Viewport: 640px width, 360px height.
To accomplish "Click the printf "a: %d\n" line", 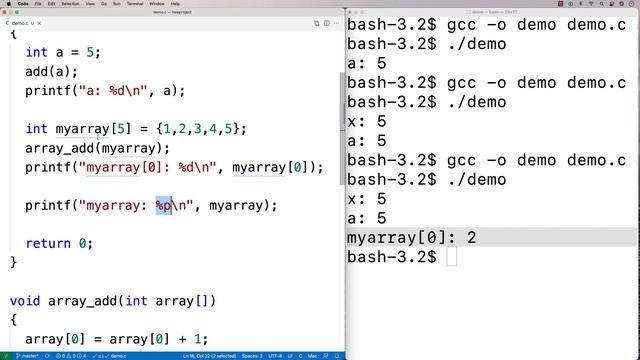I will click(105, 91).
